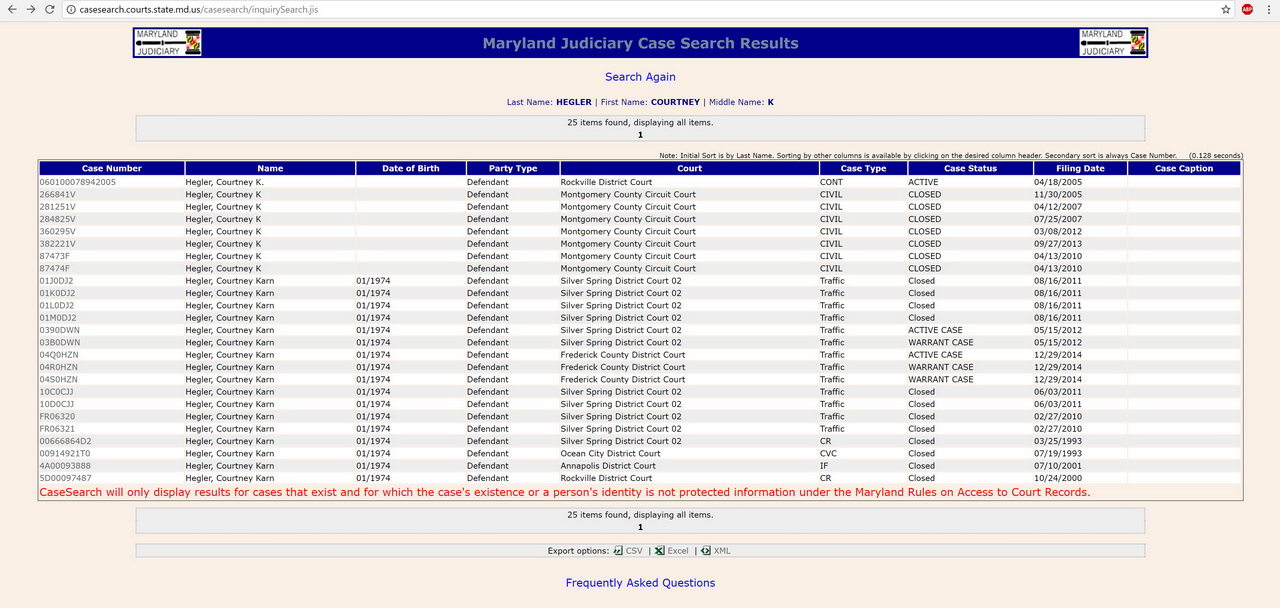Click the Search Again link

coord(640,77)
